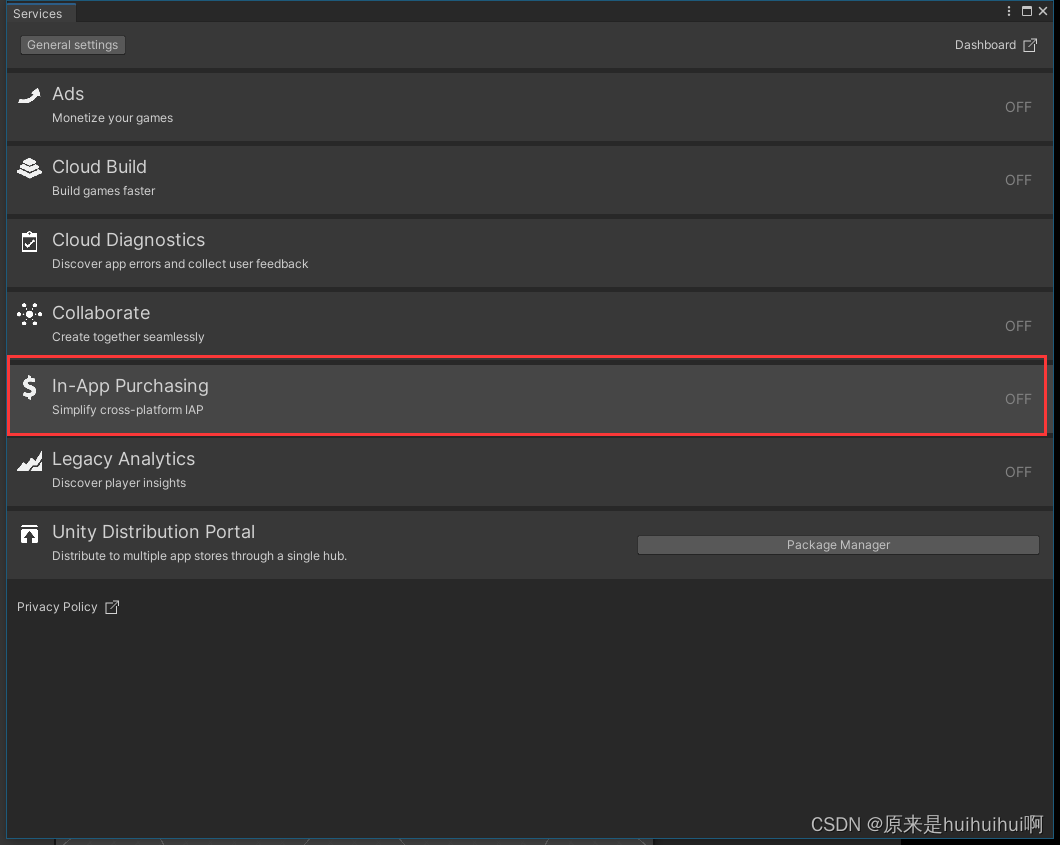The image size is (1060, 845).
Task: Click the Legacy Analytics chart icon
Action: (28, 460)
